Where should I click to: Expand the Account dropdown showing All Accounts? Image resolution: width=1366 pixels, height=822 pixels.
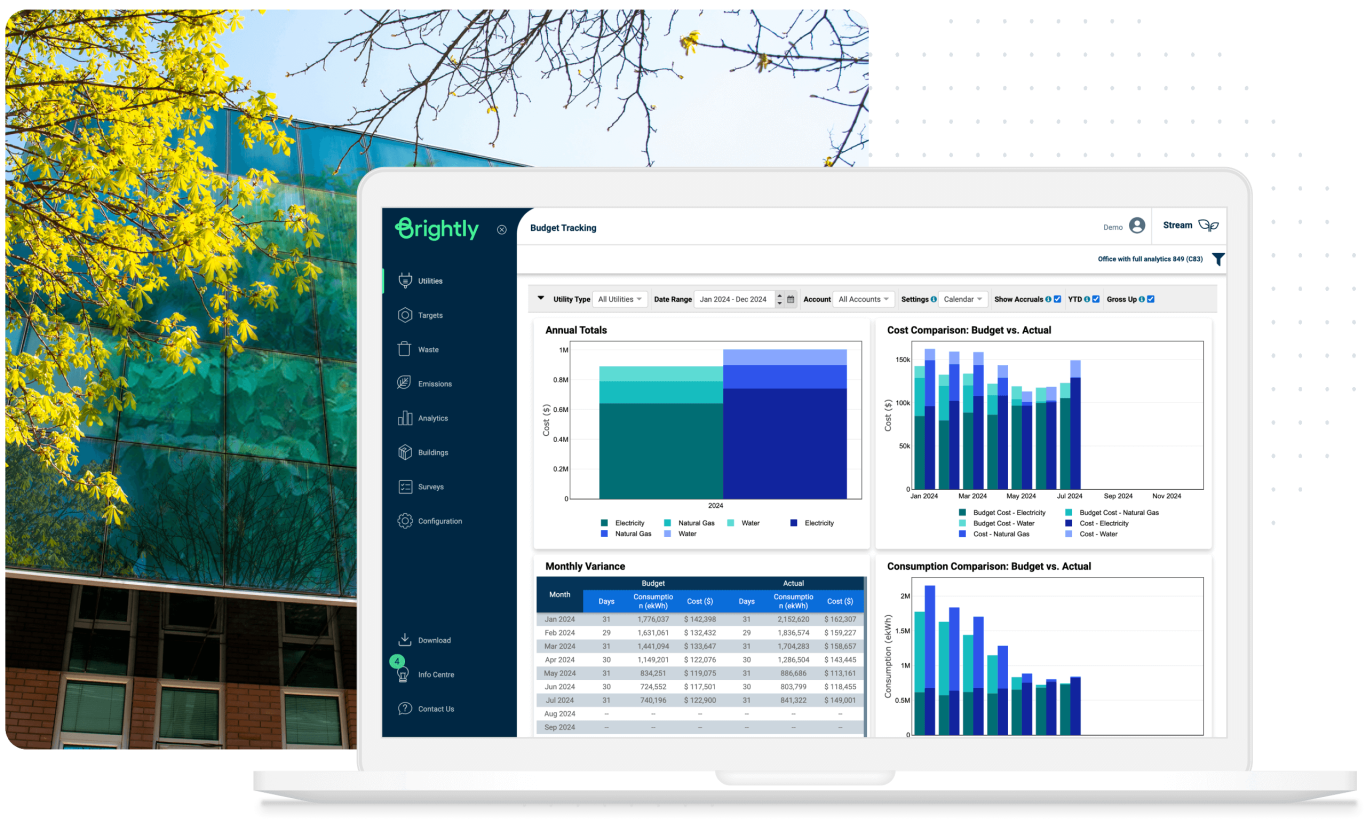point(864,298)
